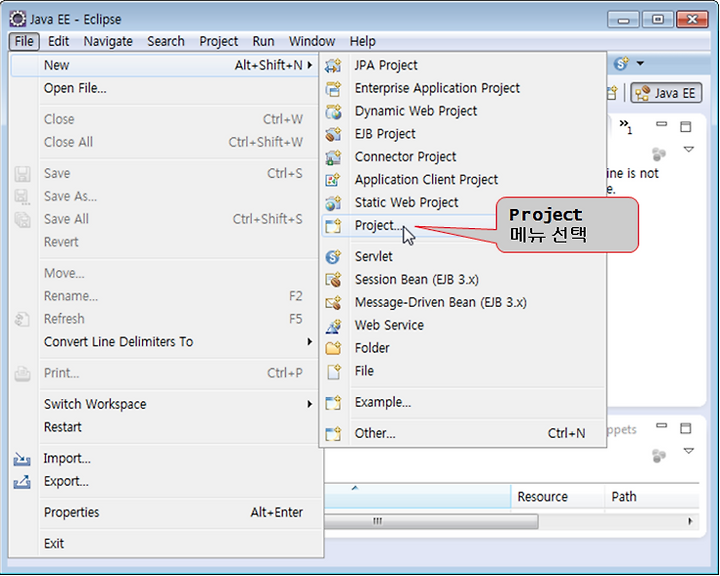Click the EJB Project bean icon
The width and height of the screenshot is (720, 576).
coord(333,134)
